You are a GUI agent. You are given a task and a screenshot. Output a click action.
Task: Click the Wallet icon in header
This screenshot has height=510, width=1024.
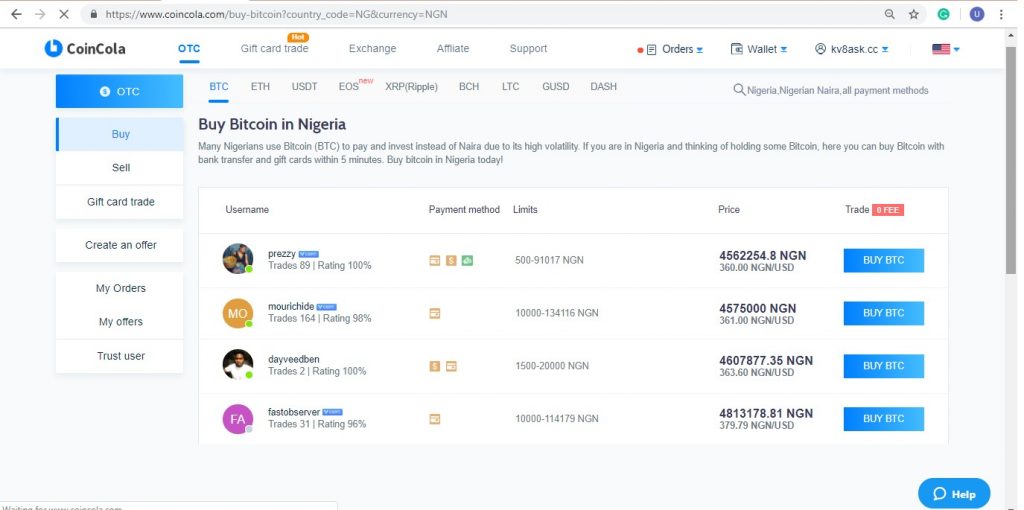point(737,49)
